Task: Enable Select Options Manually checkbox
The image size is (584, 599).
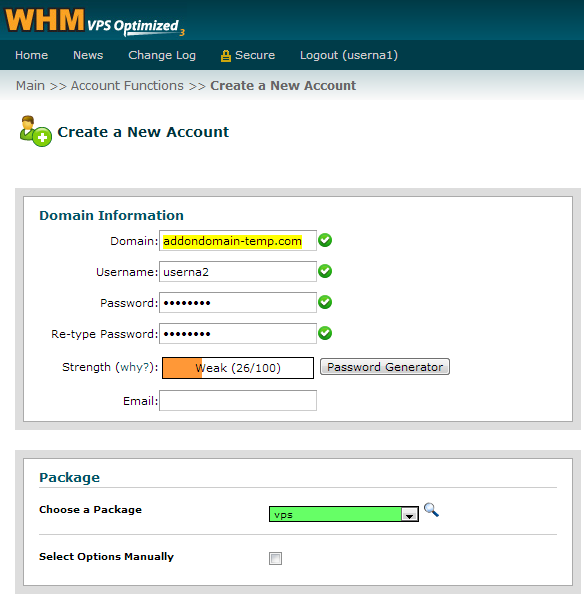Action: pos(275,558)
